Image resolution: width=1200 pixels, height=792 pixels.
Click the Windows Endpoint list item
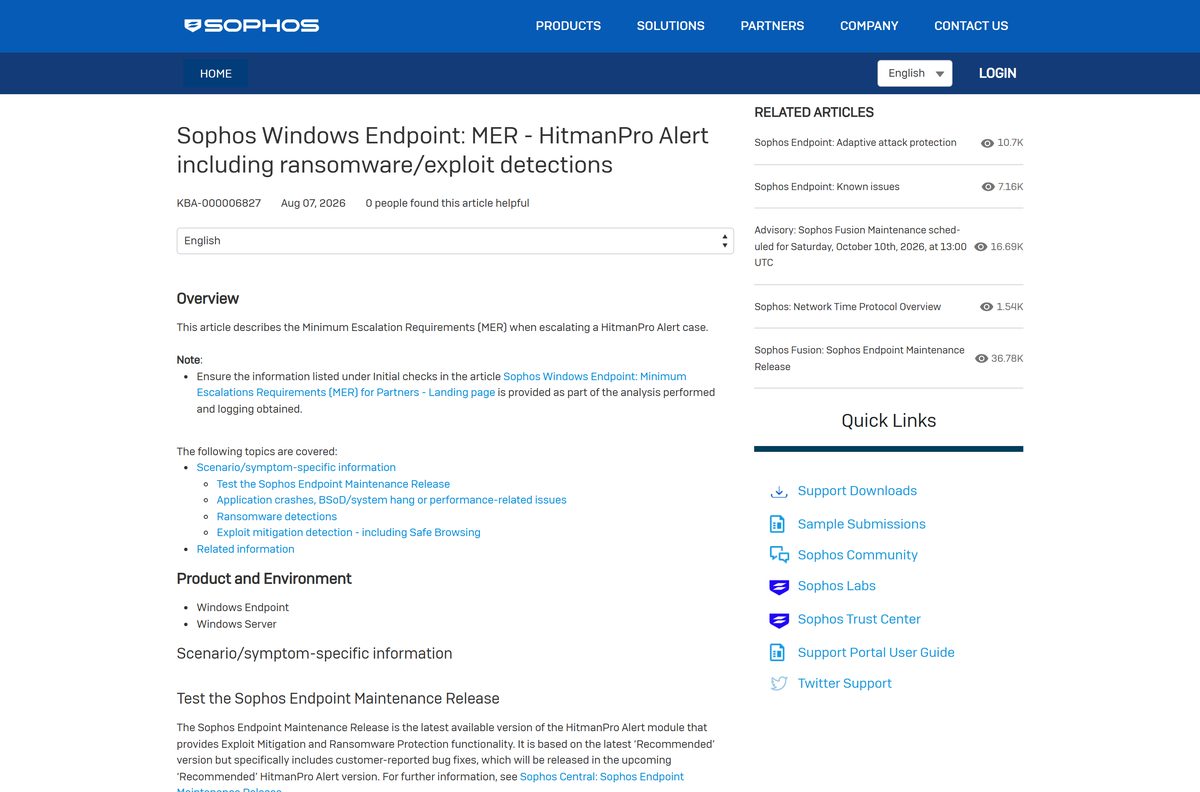point(243,608)
